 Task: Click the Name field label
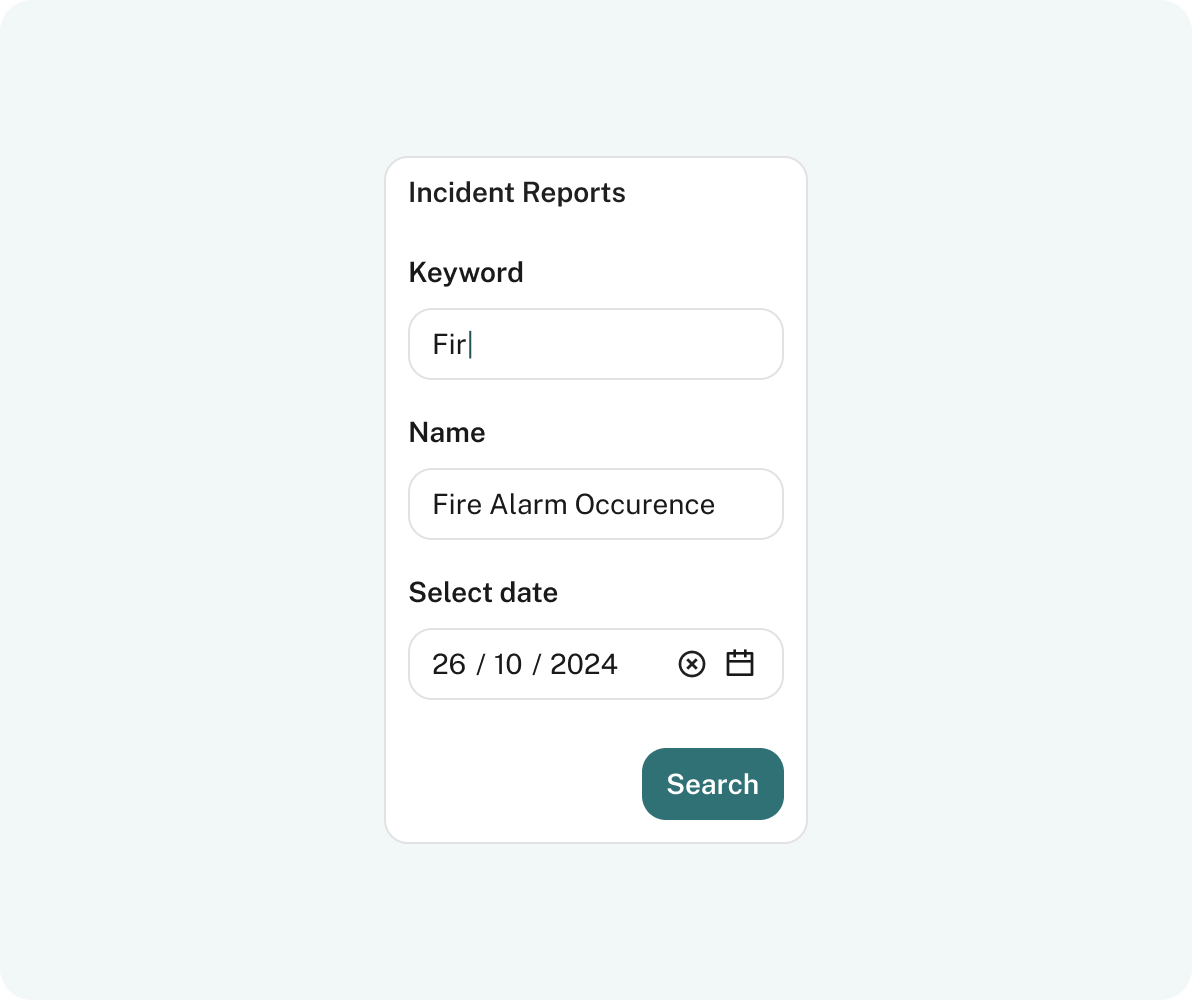[x=447, y=432]
